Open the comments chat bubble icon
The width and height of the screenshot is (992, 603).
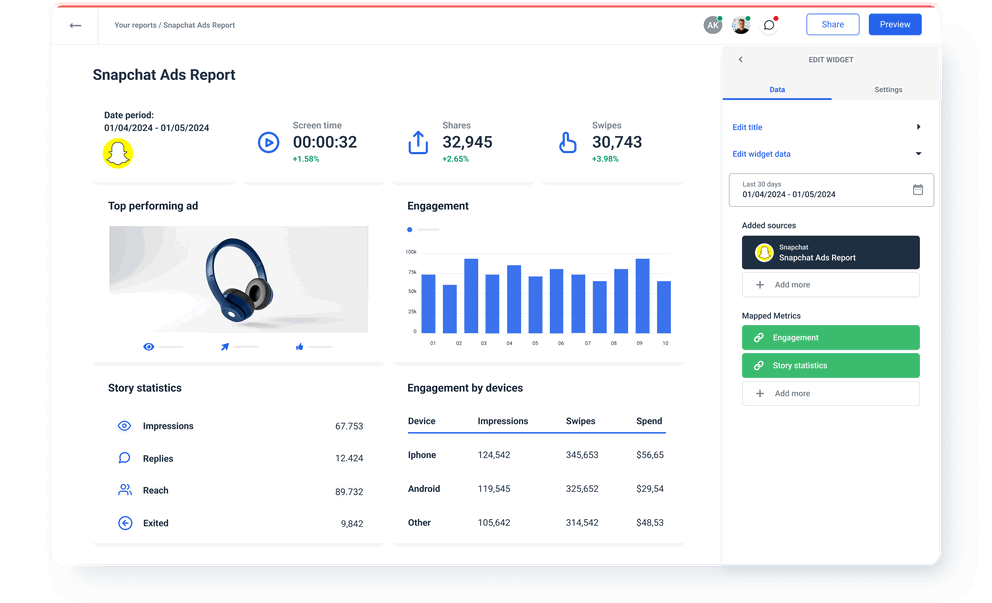coord(769,25)
